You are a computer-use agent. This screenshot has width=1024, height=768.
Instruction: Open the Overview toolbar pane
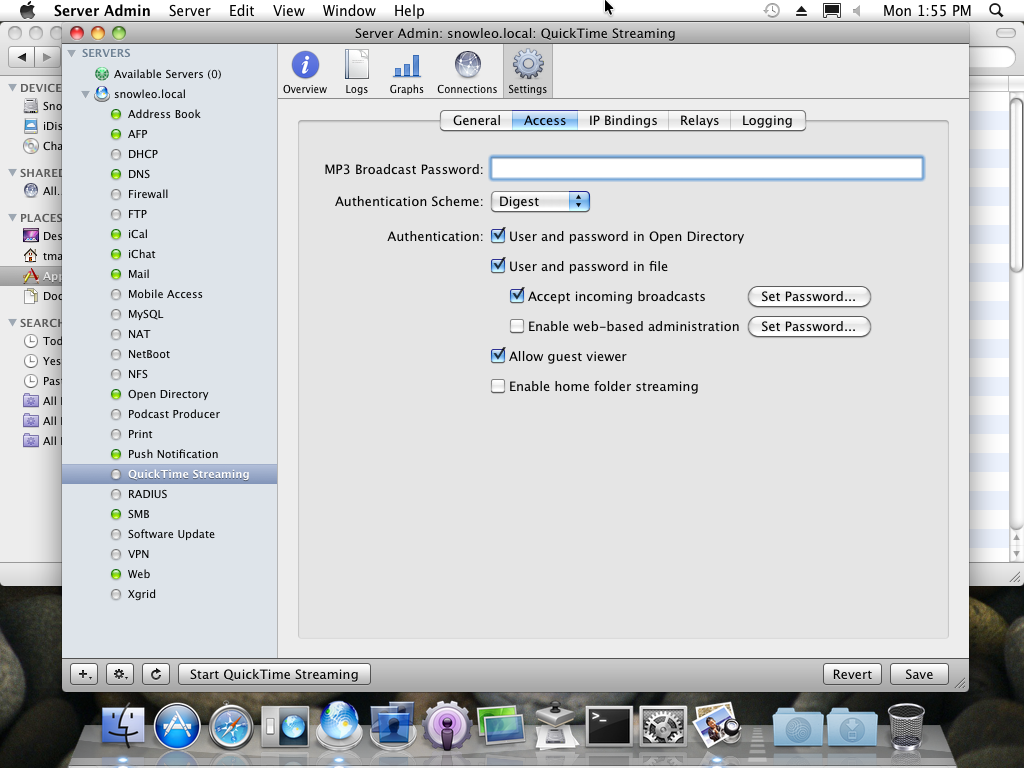(x=304, y=72)
